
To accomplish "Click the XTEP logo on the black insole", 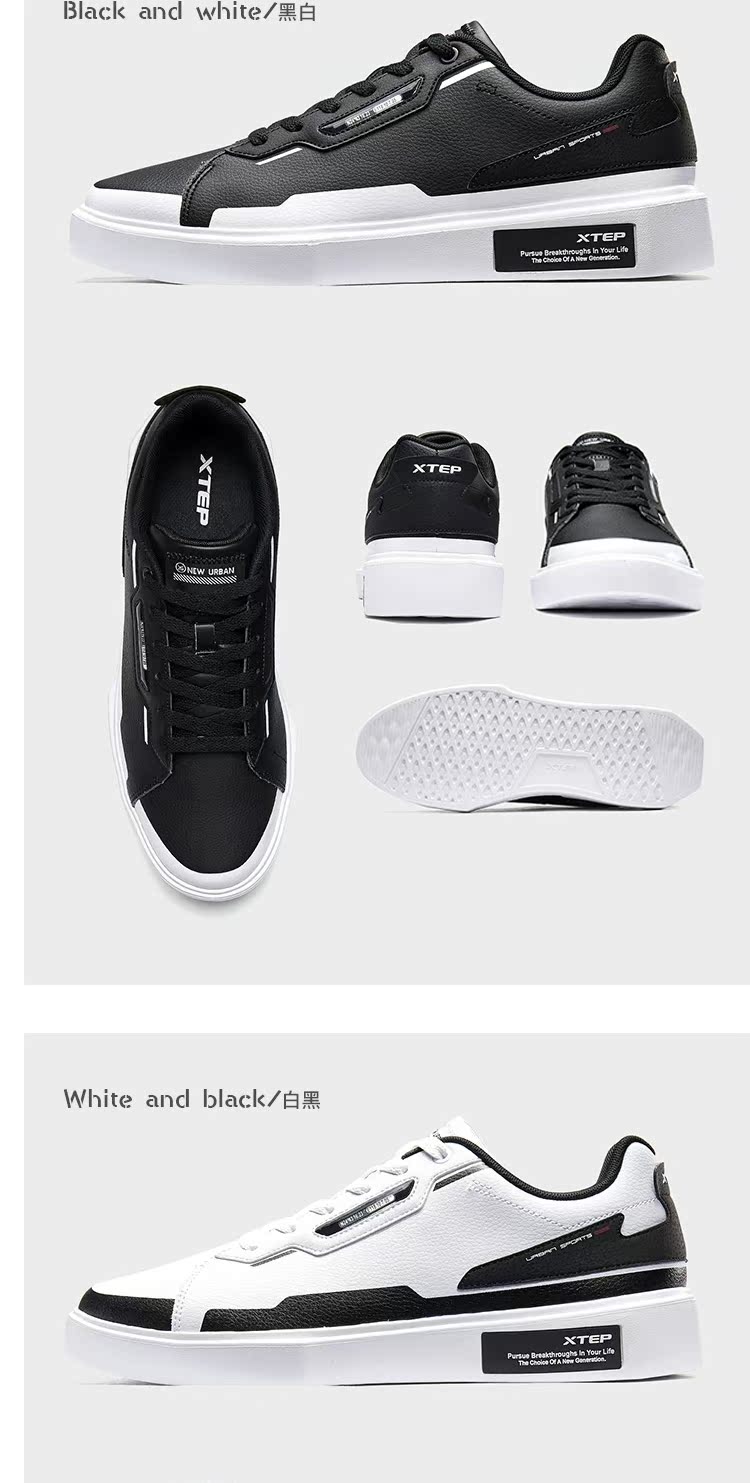I will click(202, 489).
